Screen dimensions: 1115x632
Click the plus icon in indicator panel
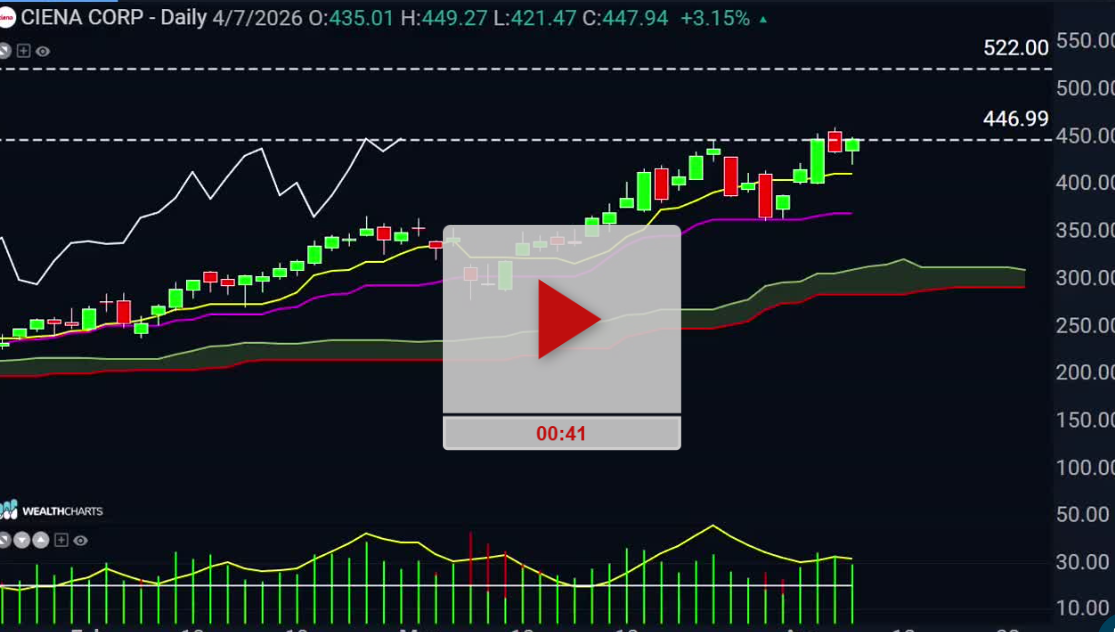pyautogui.click(x=61, y=541)
